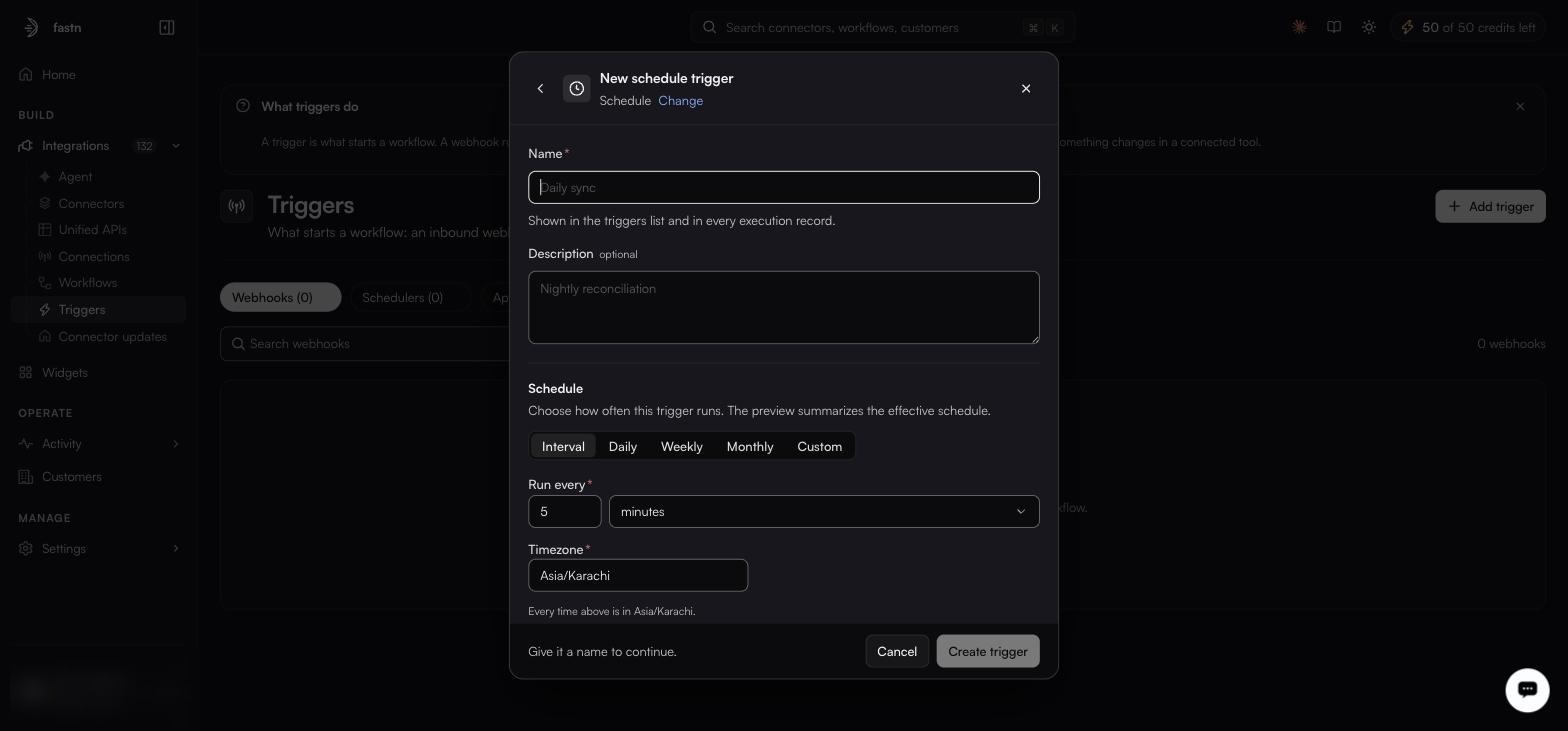The height and width of the screenshot is (731, 1568).
Task: Click the Integrations 132 count badge
Action: [x=145, y=146]
